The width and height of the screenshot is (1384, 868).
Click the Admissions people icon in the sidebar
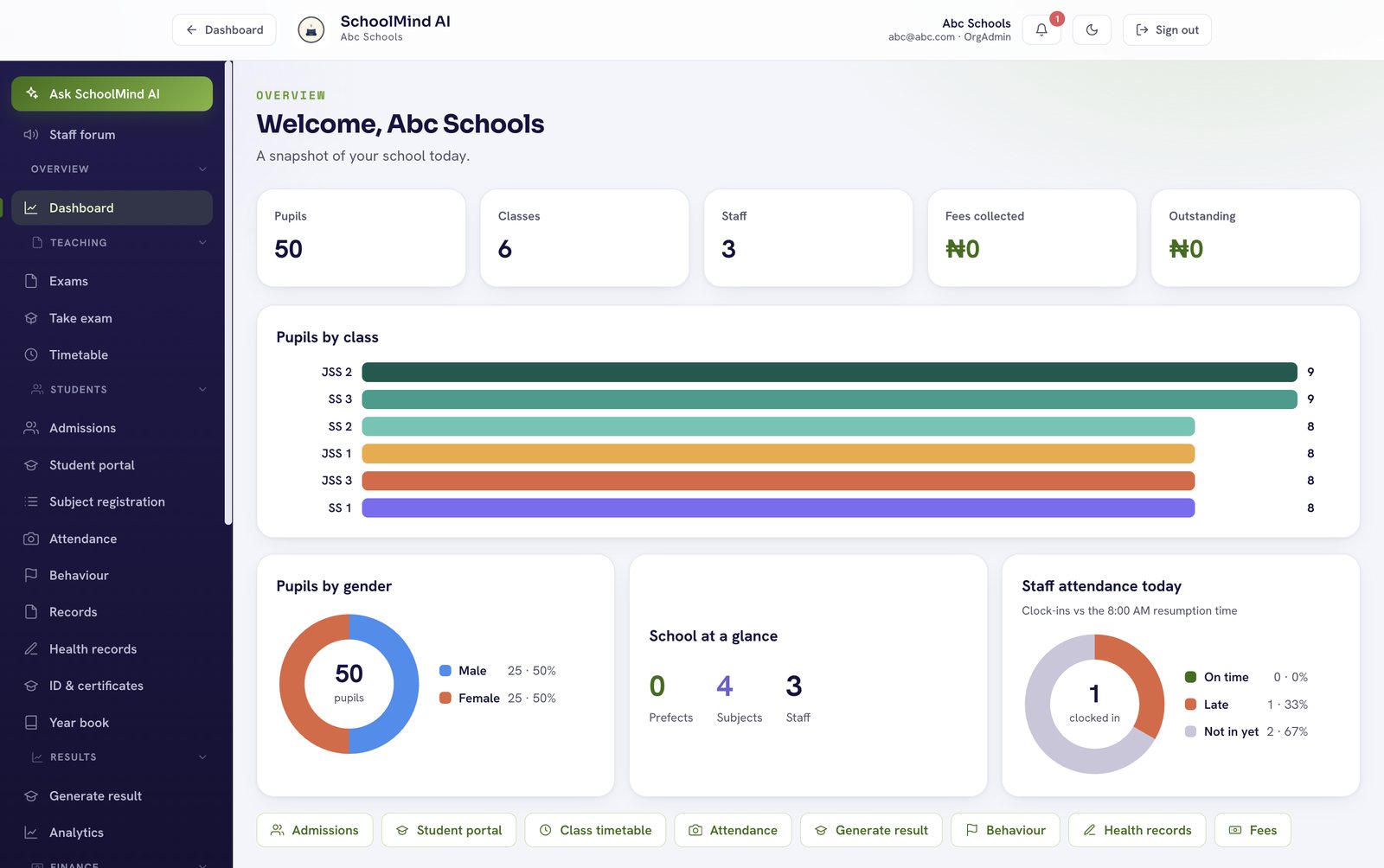click(31, 428)
